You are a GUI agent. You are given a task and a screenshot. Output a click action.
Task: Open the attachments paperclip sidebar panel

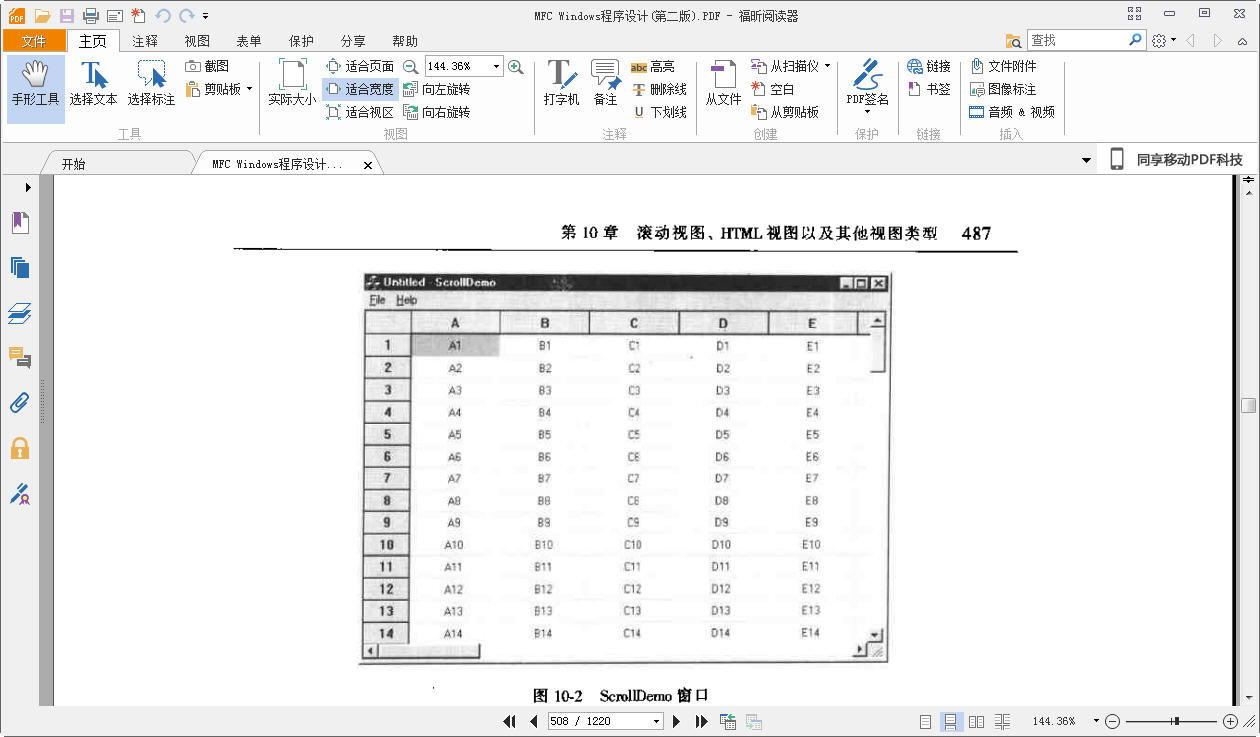[x=20, y=403]
